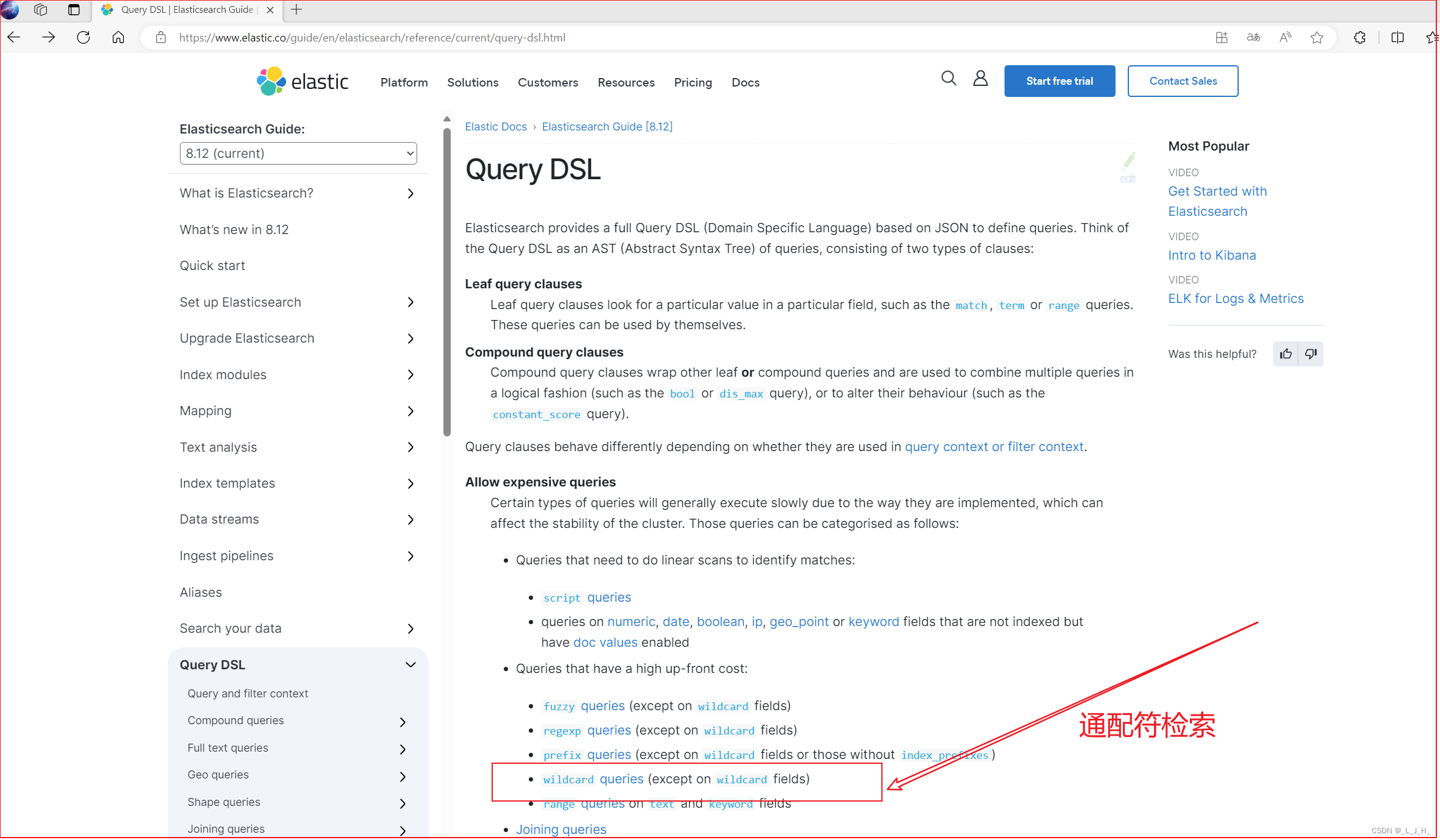Open the Aliases sidebar page
The width and height of the screenshot is (1440, 840).
pos(201,593)
